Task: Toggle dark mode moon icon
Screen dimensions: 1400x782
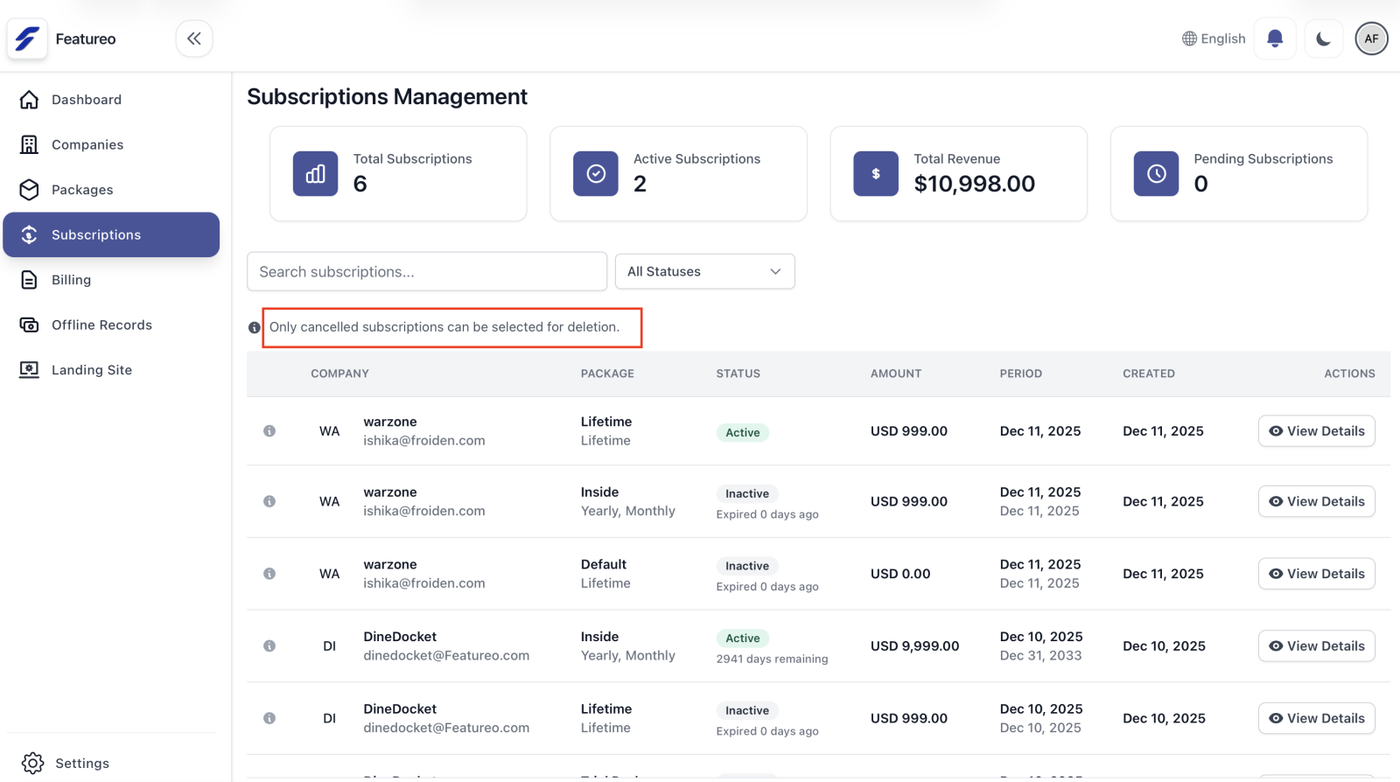Action: [1323, 39]
